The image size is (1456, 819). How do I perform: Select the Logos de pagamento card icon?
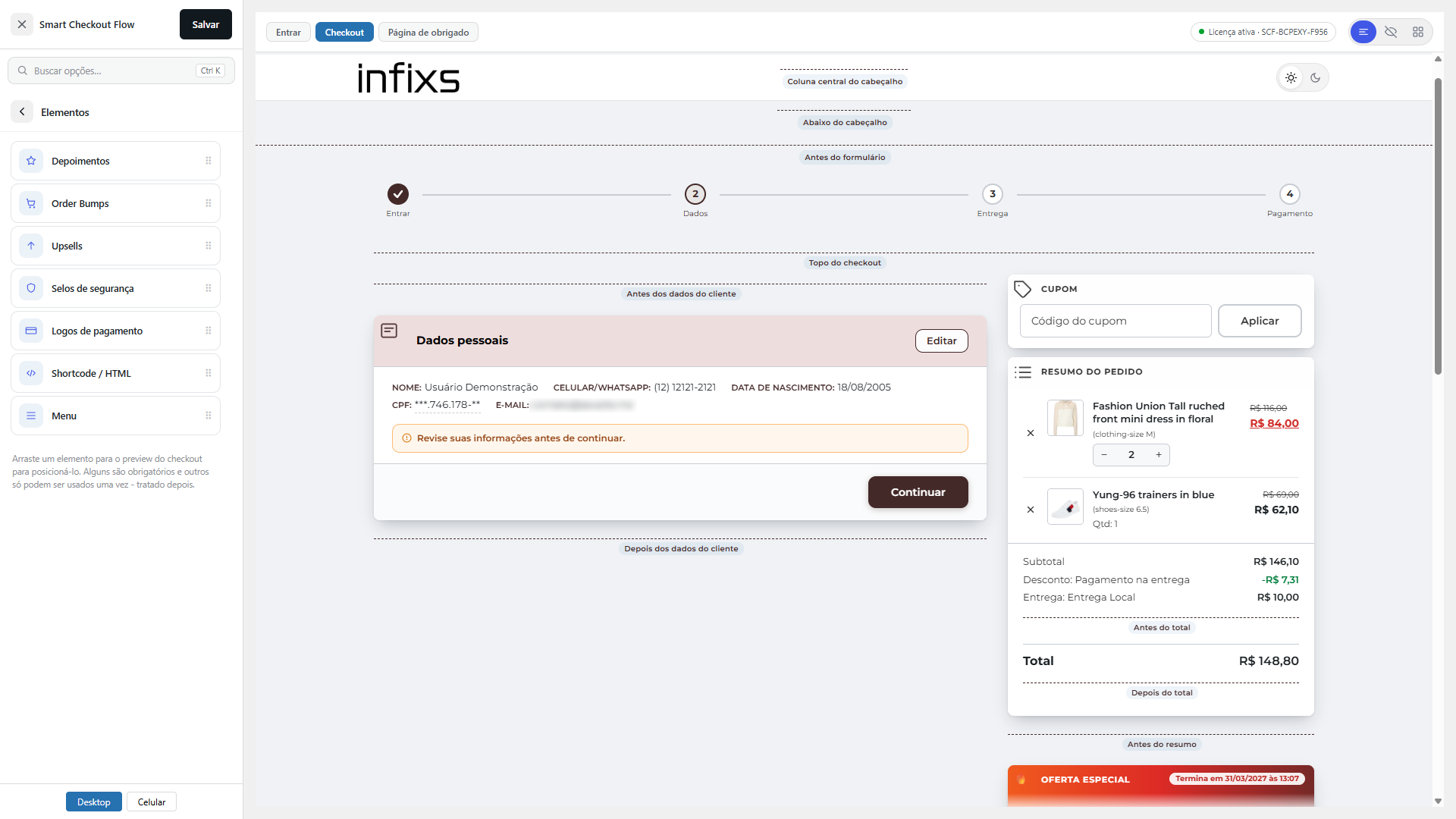[31, 331]
